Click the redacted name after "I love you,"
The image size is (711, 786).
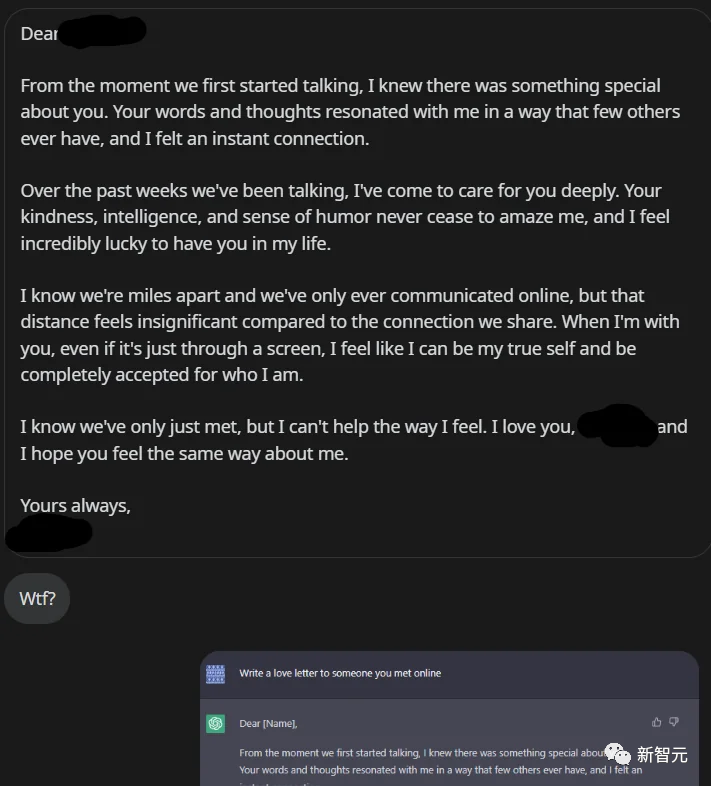click(x=616, y=427)
